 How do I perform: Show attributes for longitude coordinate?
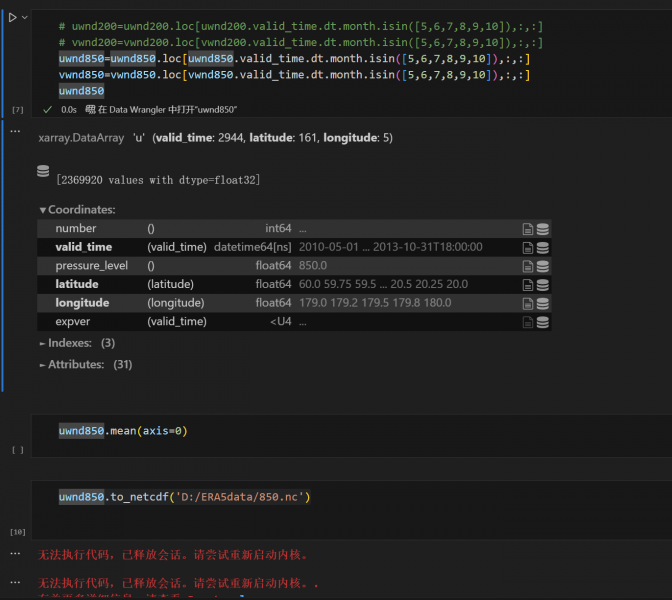(527, 303)
